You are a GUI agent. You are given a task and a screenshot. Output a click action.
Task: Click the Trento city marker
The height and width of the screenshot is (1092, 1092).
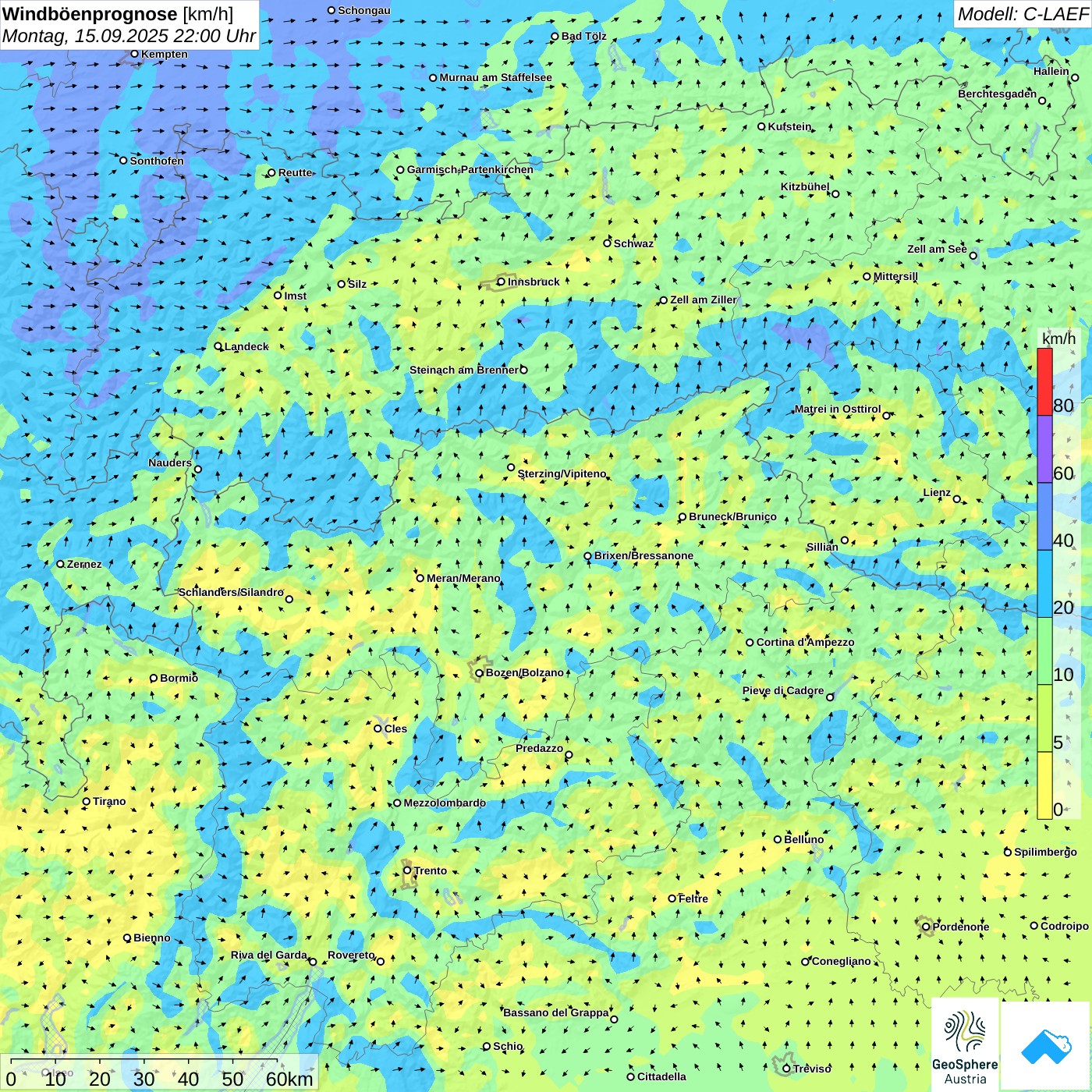click(407, 870)
